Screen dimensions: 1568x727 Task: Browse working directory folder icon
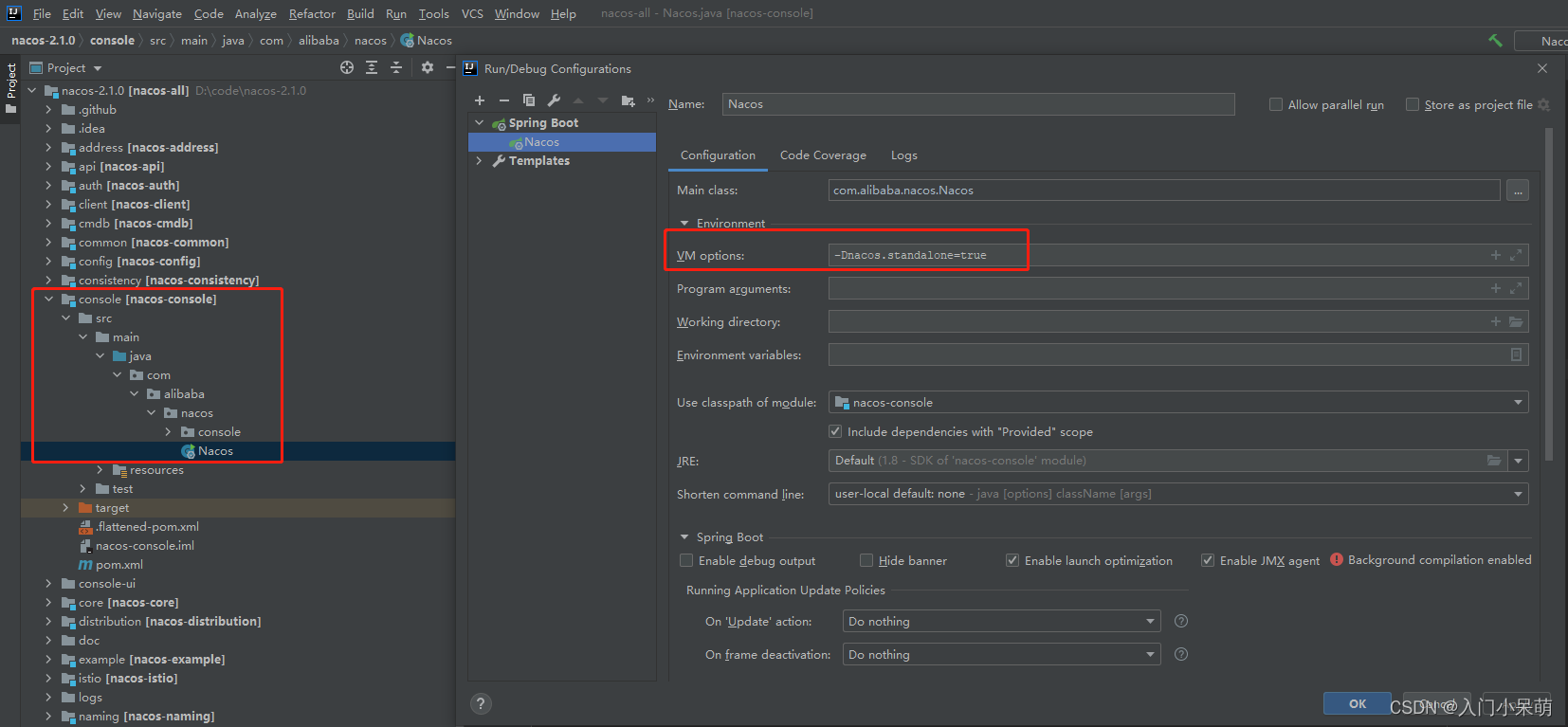click(x=1516, y=321)
